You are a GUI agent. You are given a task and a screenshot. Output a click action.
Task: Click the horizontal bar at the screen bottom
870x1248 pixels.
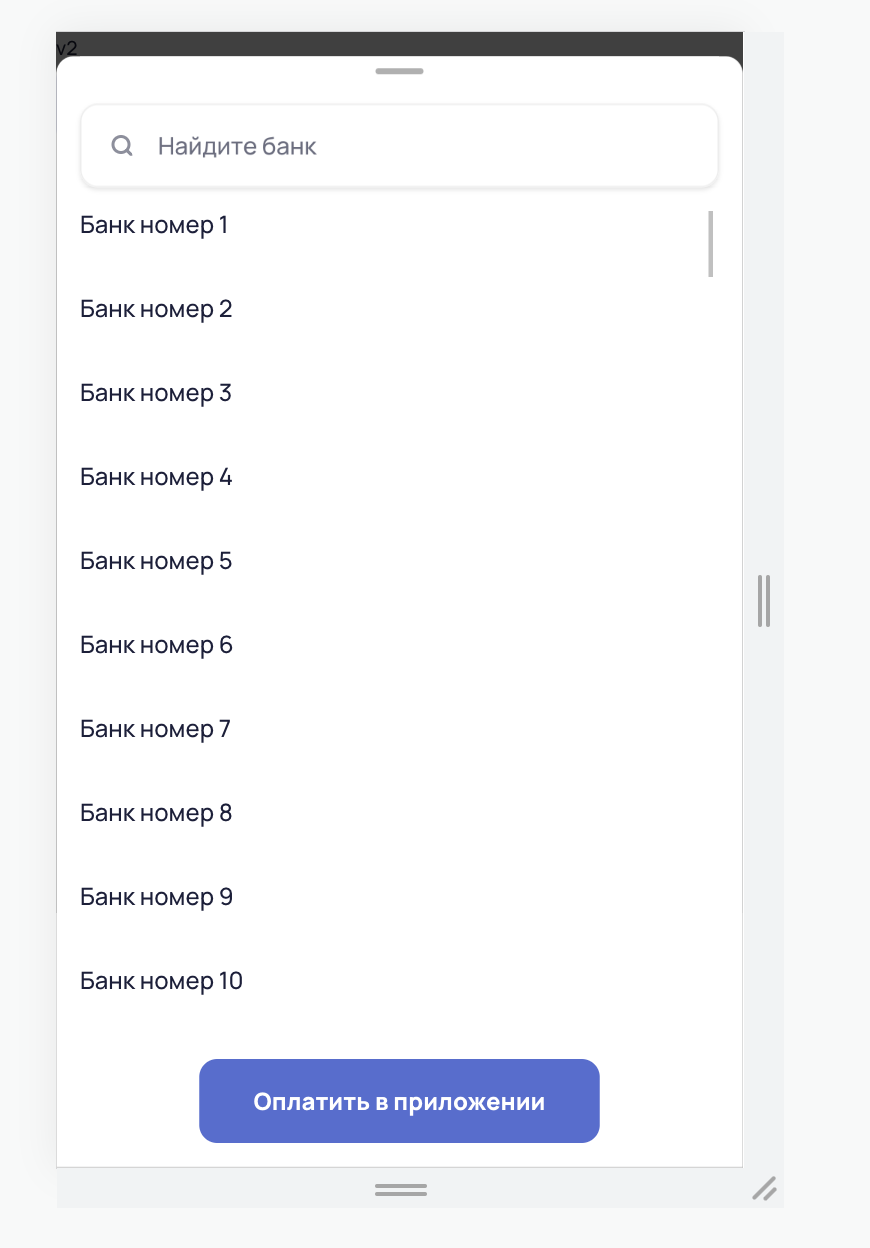(399, 1190)
